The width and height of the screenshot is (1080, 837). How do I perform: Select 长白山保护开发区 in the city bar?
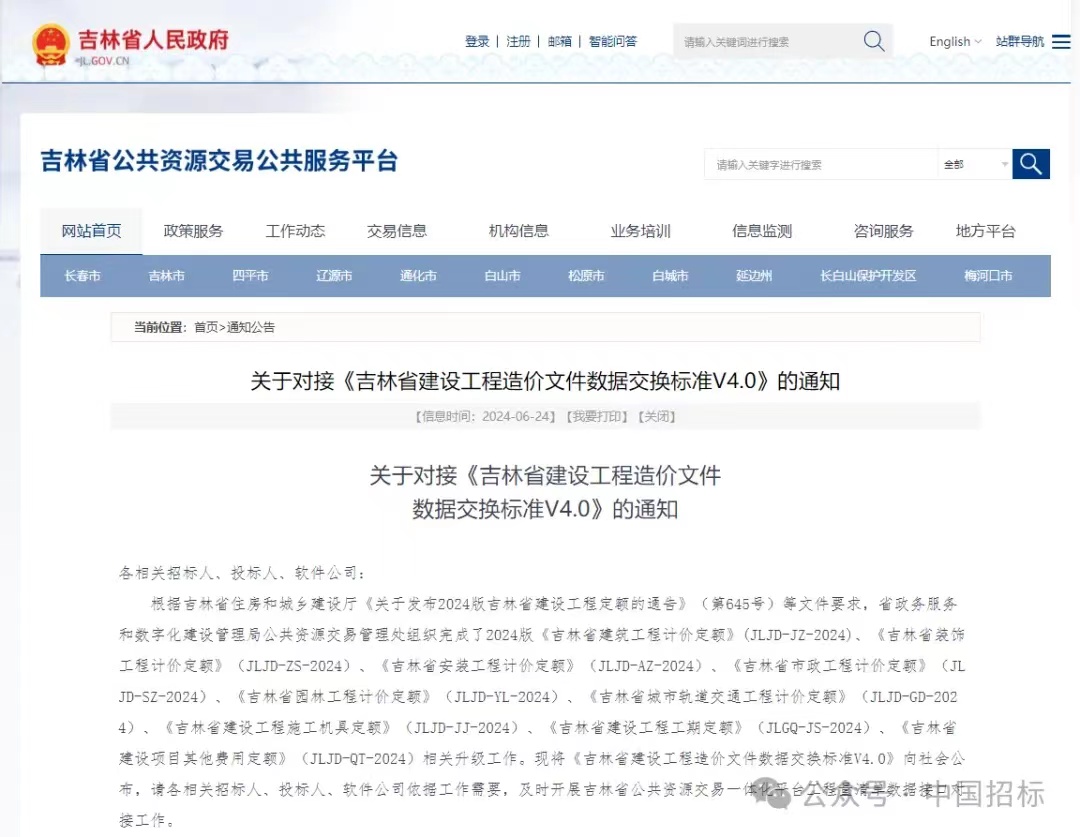tap(868, 276)
